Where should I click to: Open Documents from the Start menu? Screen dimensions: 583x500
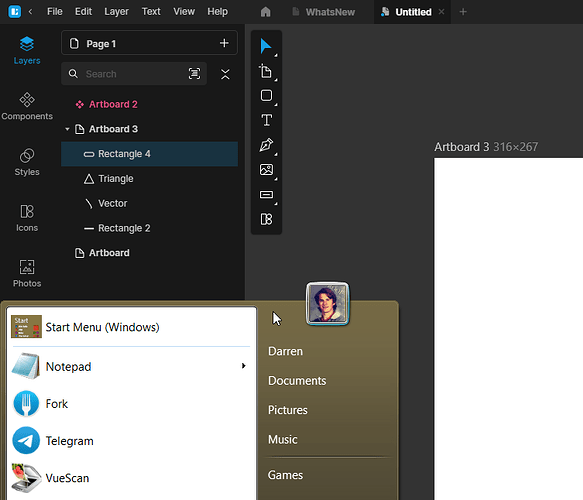point(297,380)
